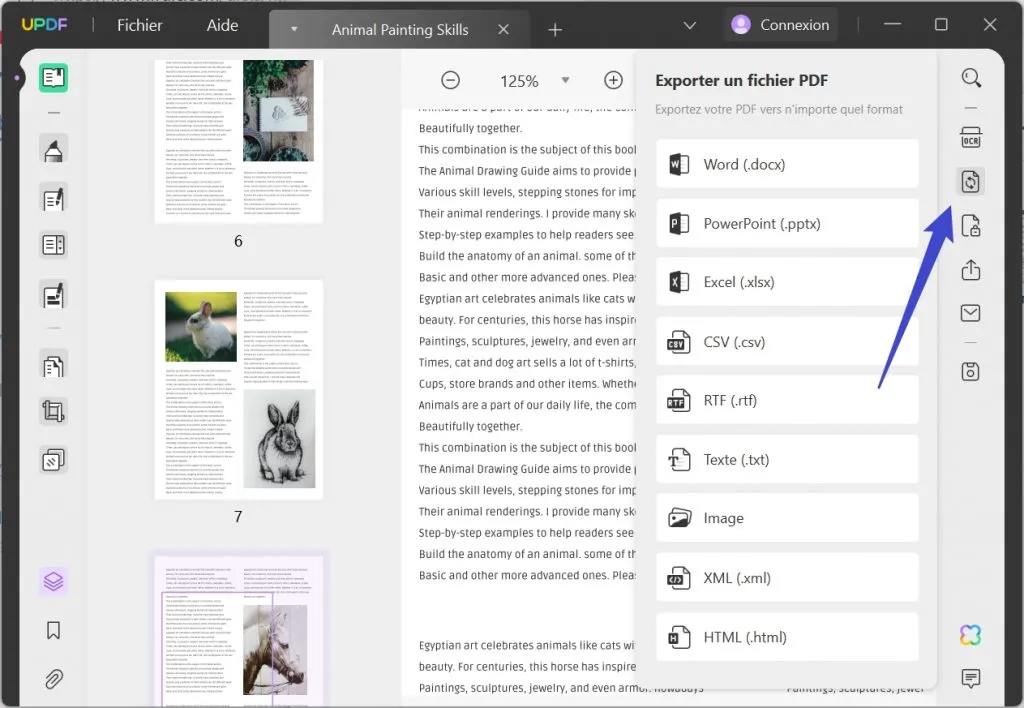Open the Attachments panel
The height and width of the screenshot is (708, 1024).
[53, 679]
